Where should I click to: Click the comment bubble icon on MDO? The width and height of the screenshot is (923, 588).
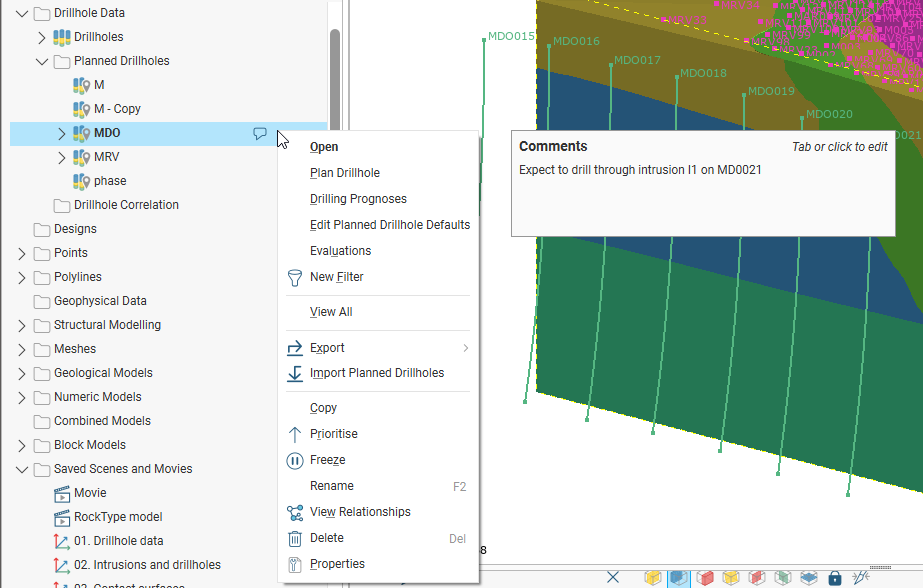click(260, 133)
